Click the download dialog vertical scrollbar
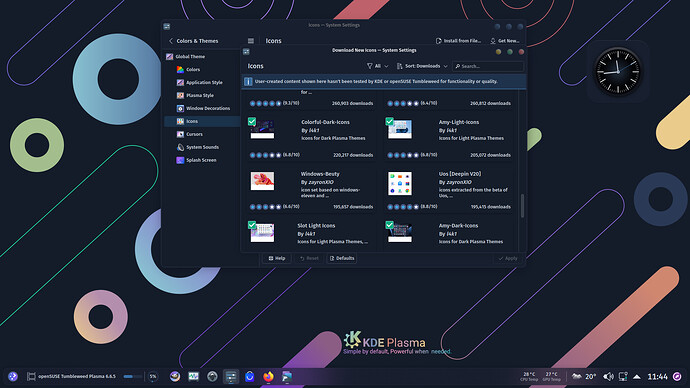 click(x=522, y=205)
